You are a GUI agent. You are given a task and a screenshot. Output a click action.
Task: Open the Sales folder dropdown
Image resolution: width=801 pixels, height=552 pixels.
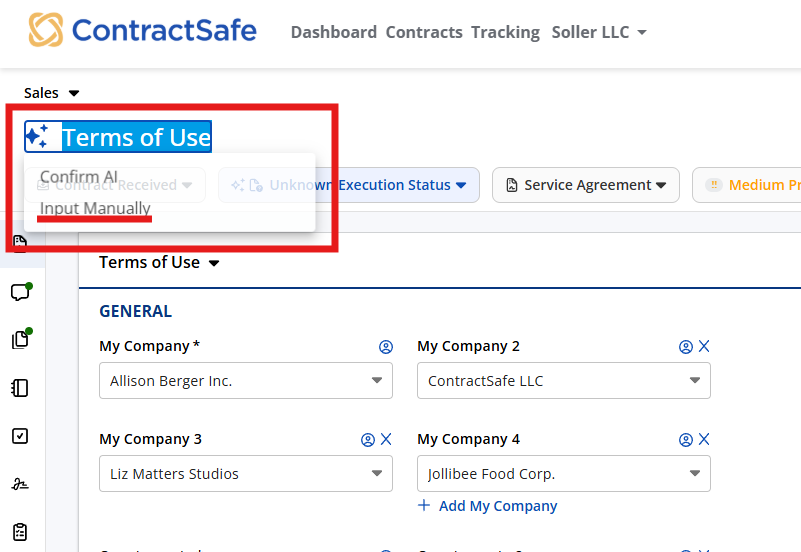(x=51, y=93)
